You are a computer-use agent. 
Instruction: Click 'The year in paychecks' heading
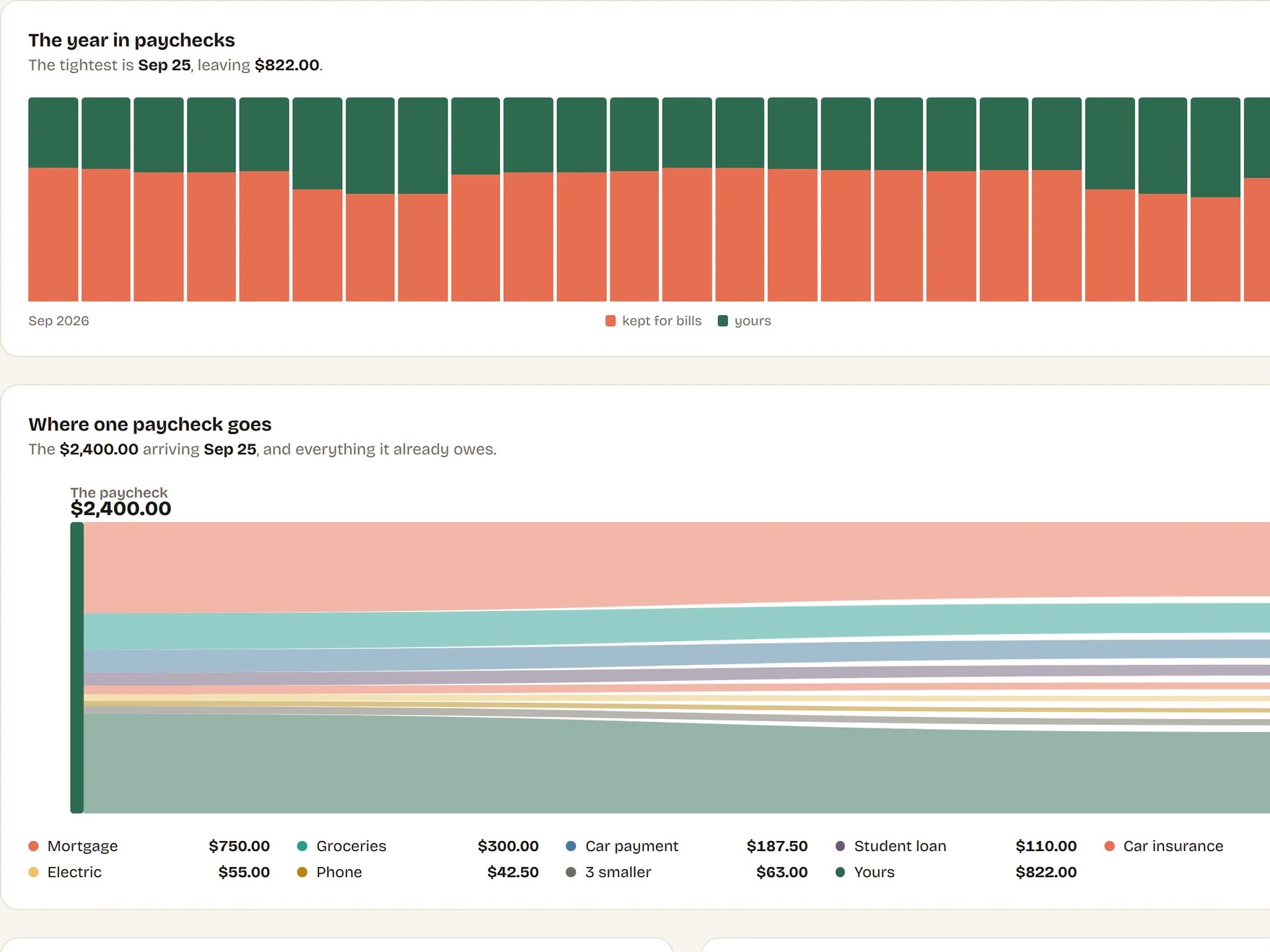pos(131,40)
